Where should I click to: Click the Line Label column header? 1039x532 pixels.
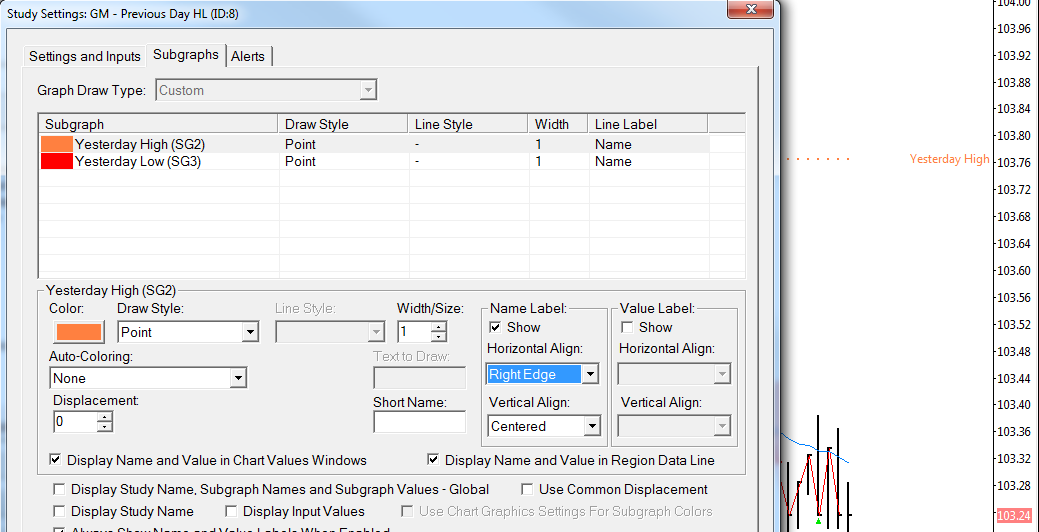(x=648, y=124)
